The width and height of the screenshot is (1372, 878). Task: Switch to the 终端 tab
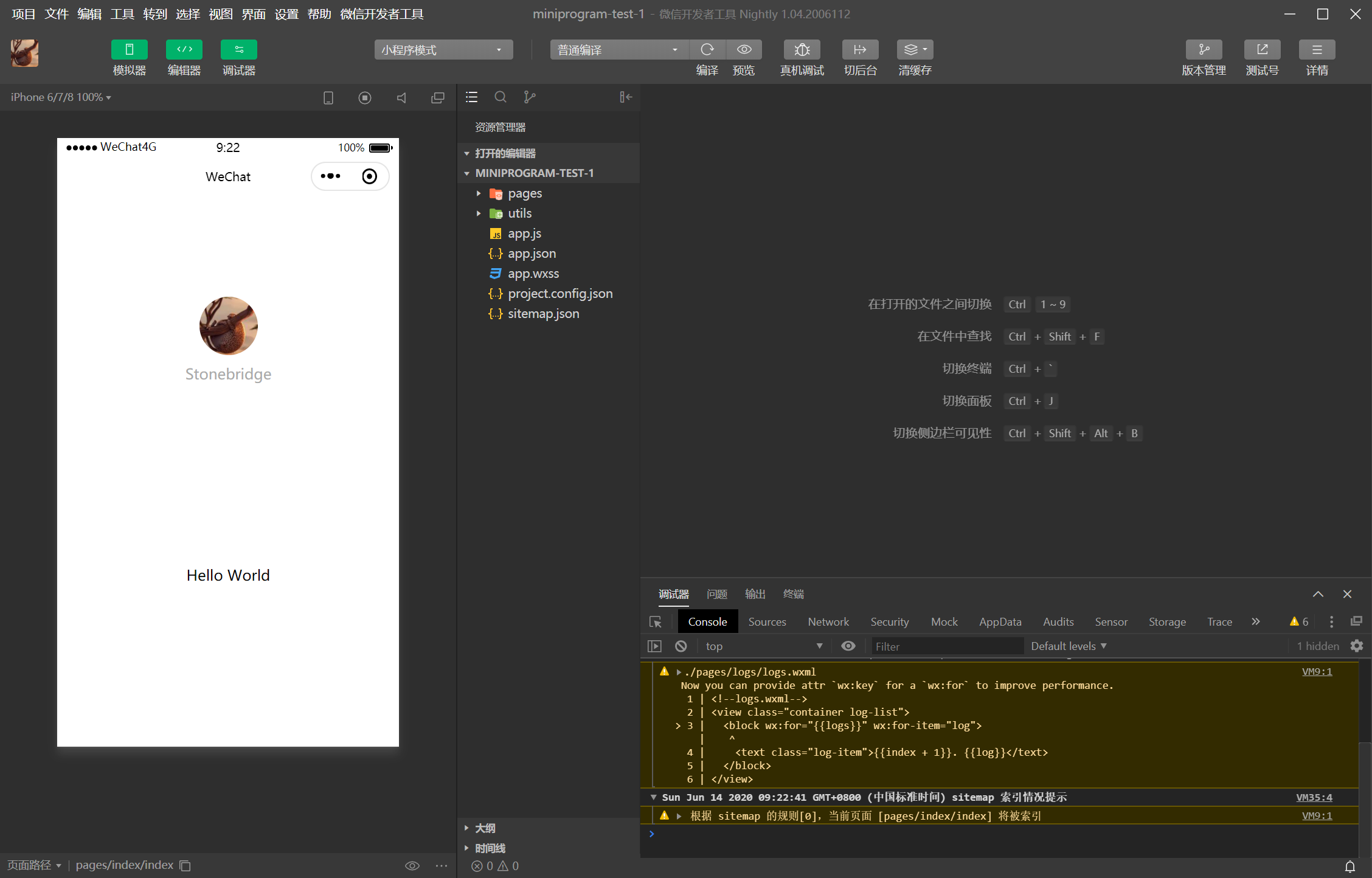(x=794, y=594)
